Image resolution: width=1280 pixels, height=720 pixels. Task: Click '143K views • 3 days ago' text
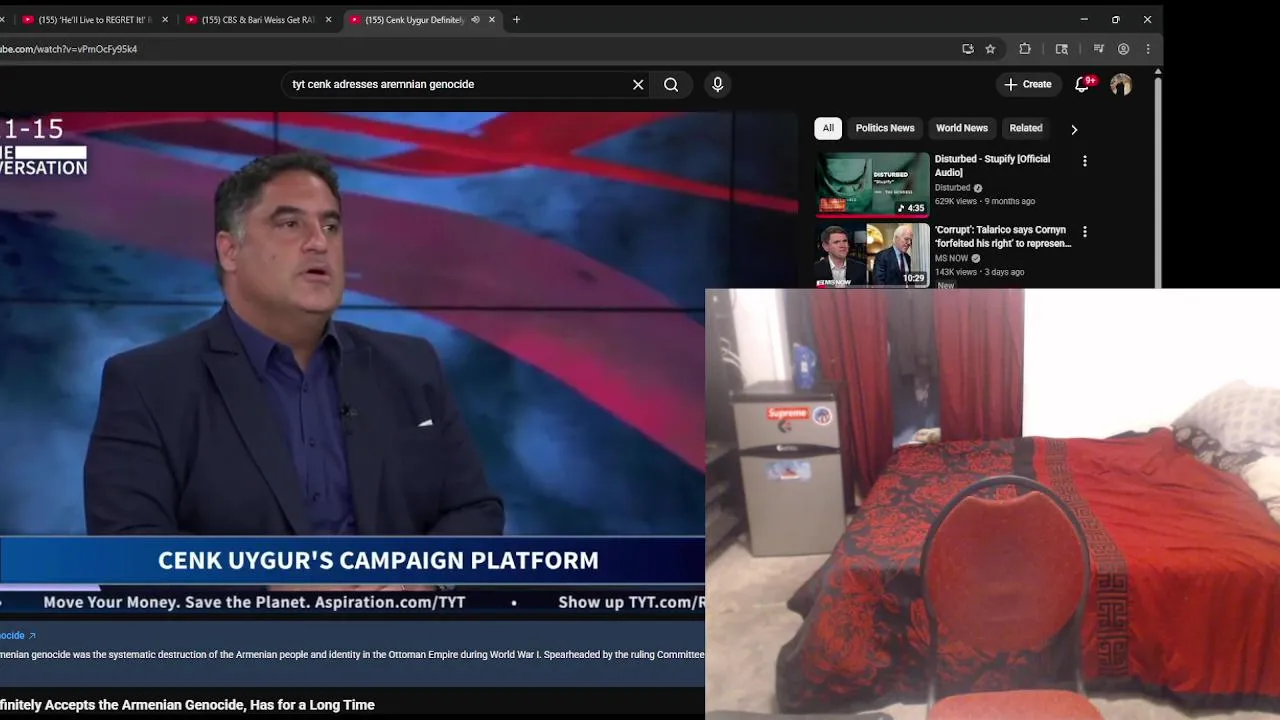(980, 272)
